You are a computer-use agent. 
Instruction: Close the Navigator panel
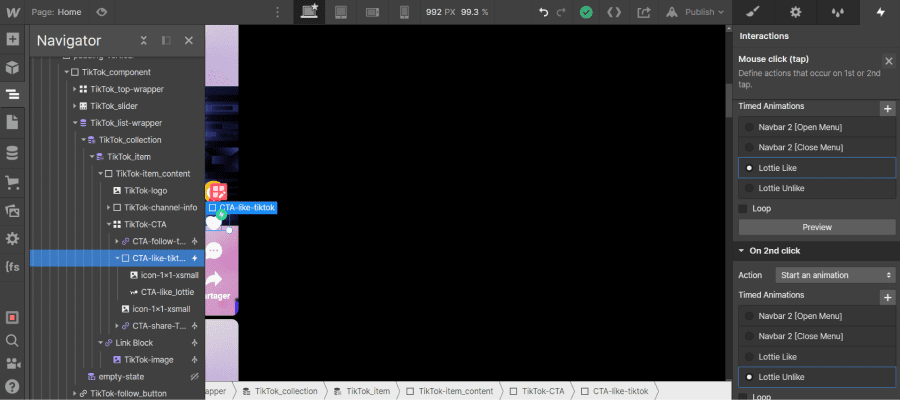[189, 40]
